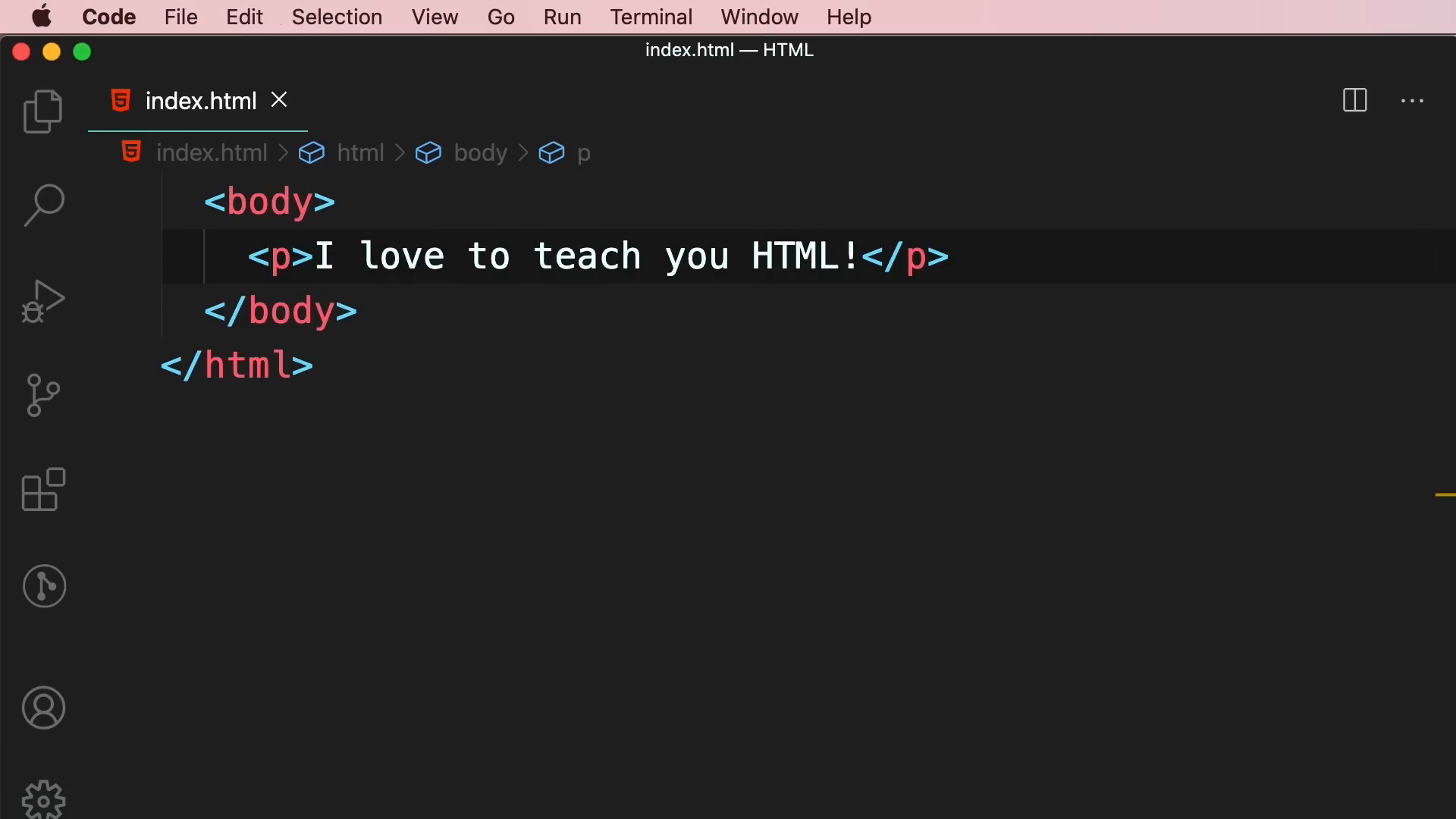Image resolution: width=1456 pixels, height=819 pixels.
Task: Open the Selection menu
Action: coord(337,17)
